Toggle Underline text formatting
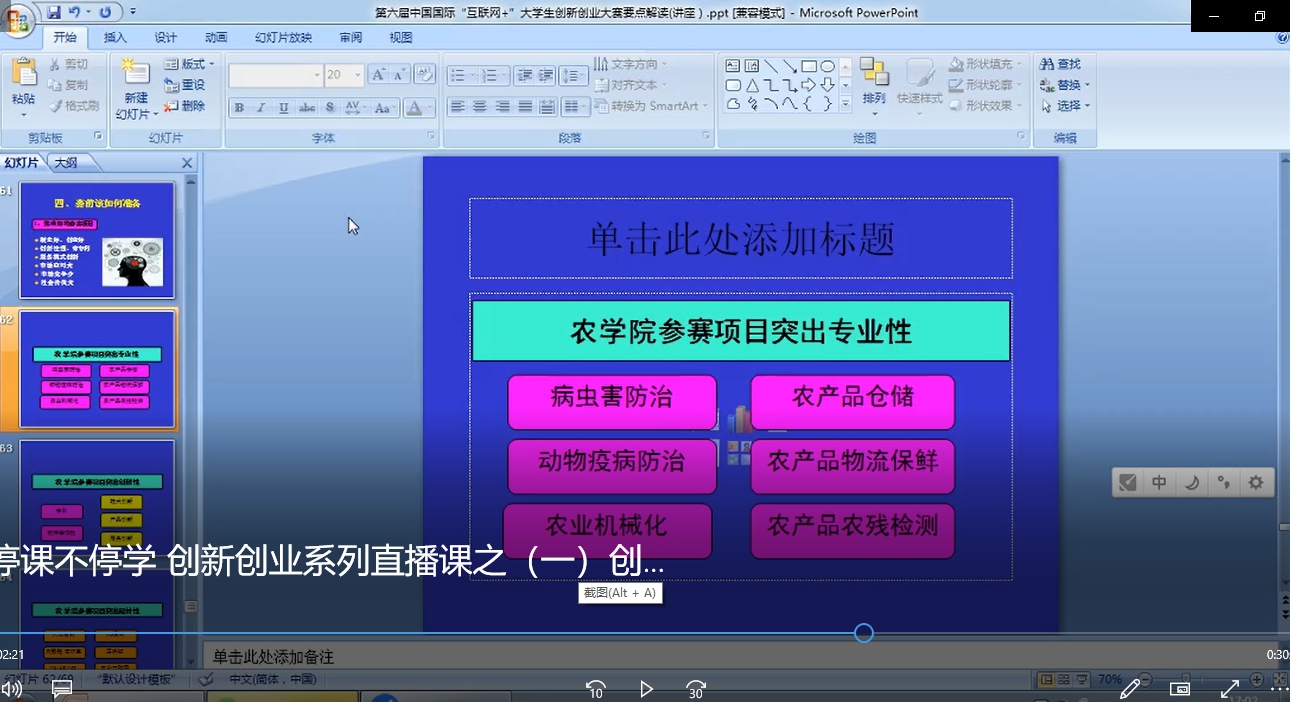Screen dimensions: 1291x702 (283, 108)
